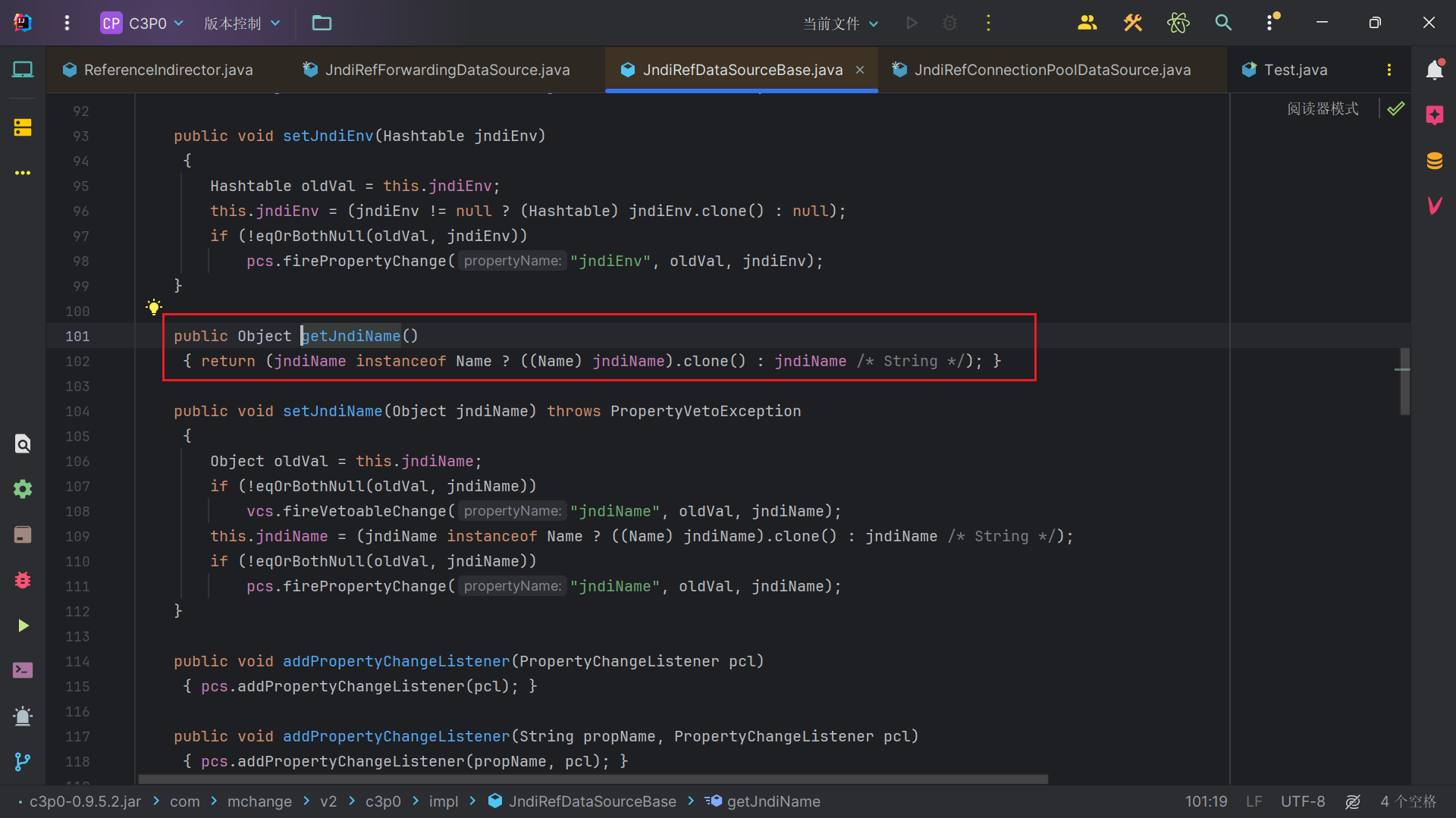
Task: Click the quick-fix light bulb near line 100
Action: [154, 307]
